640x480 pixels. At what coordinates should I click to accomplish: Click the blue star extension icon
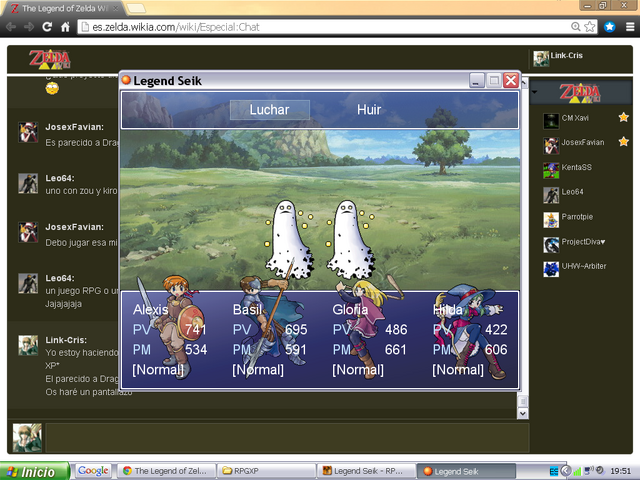pyautogui.click(x=609, y=27)
